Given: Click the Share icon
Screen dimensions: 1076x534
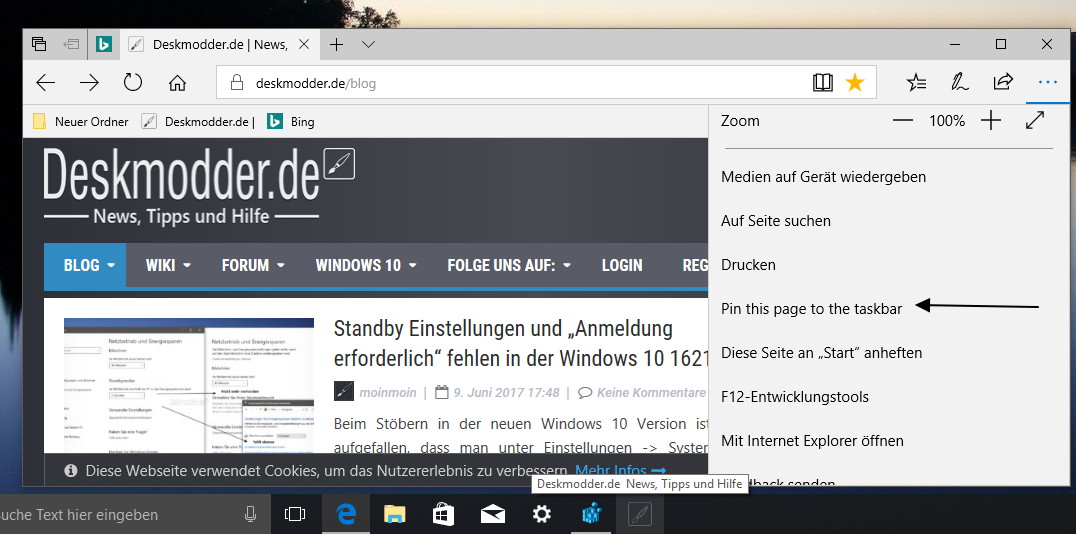Looking at the screenshot, I should (1003, 82).
